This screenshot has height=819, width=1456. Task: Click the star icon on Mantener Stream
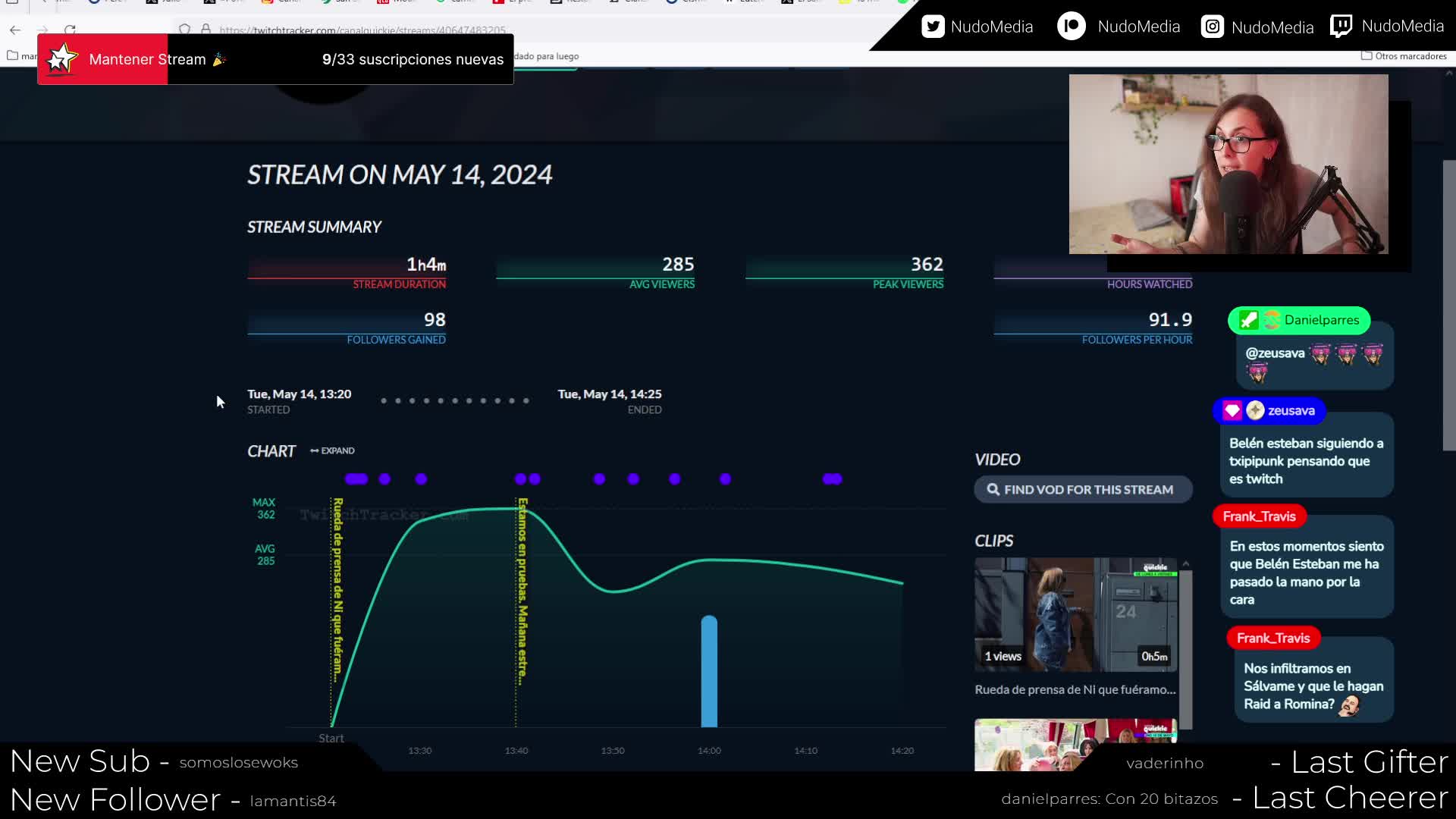tap(61, 59)
